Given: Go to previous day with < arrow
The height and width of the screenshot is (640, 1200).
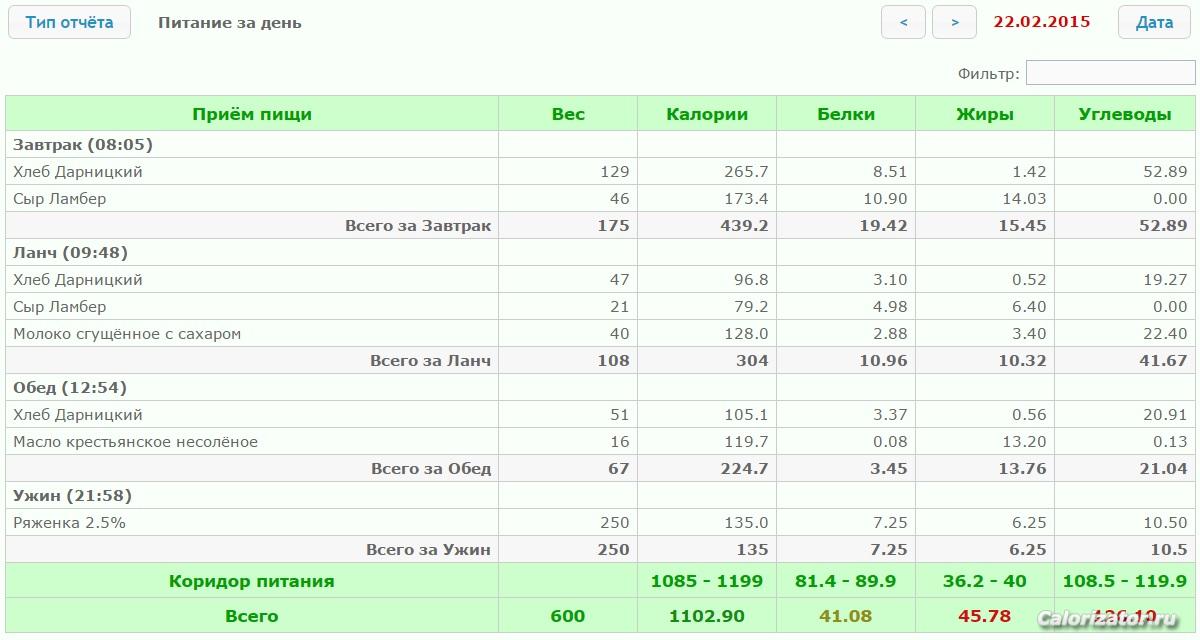Looking at the screenshot, I should (x=903, y=22).
